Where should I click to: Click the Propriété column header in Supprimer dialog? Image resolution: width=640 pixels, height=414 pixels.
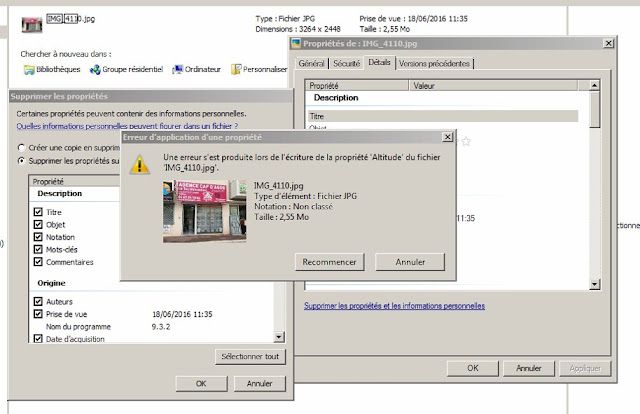click(x=75, y=181)
